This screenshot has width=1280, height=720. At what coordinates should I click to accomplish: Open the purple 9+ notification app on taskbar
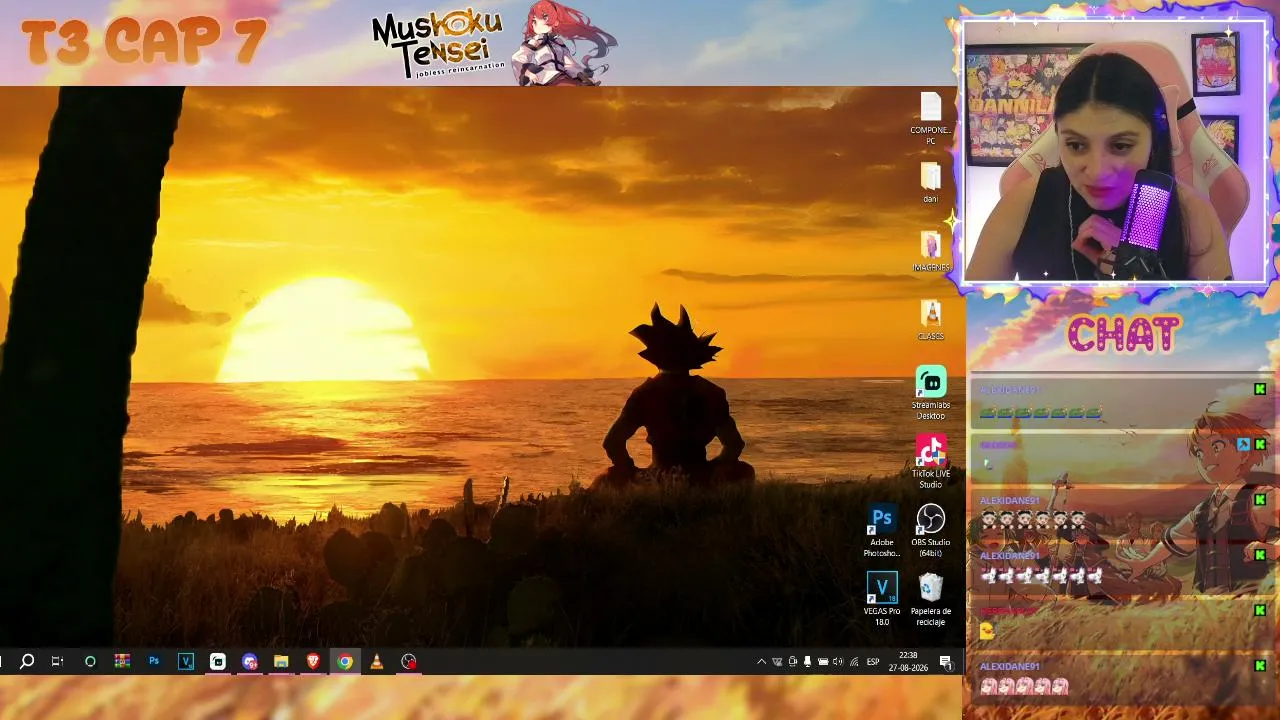[250, 661]
